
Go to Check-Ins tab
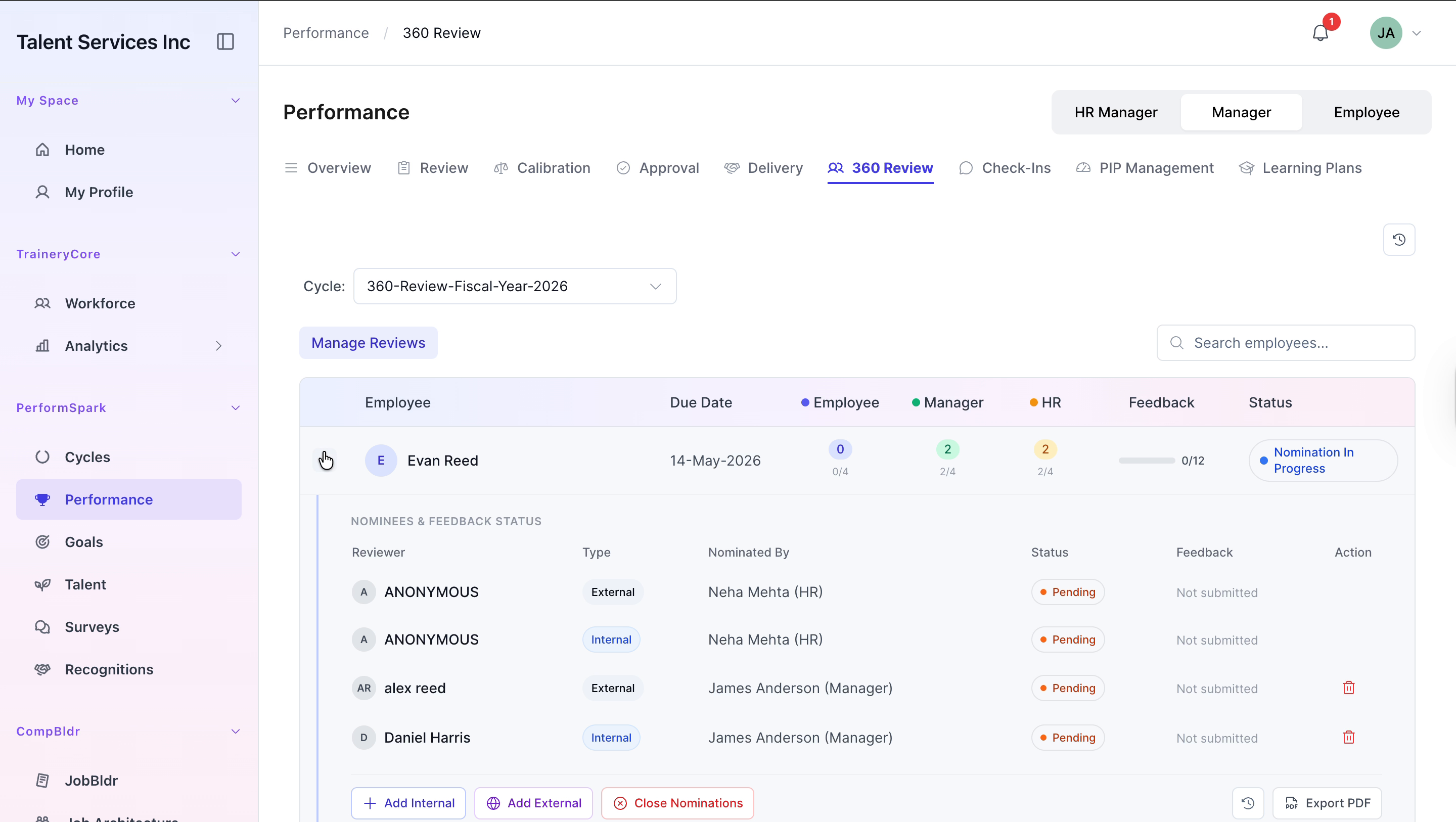pyautogui.click(x=1005, y=168)
